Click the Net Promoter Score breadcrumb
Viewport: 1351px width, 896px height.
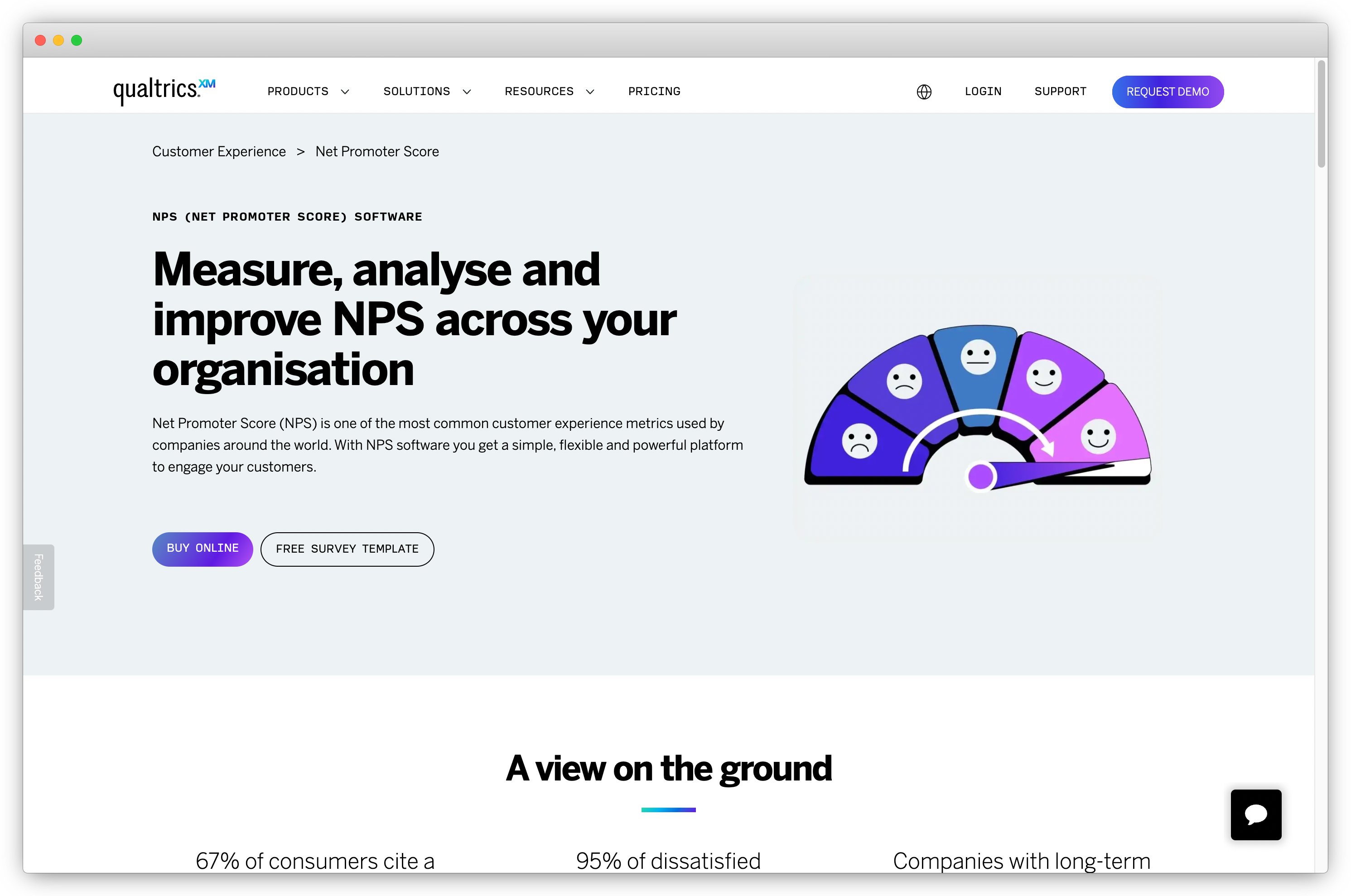click(x=376, y=151)
